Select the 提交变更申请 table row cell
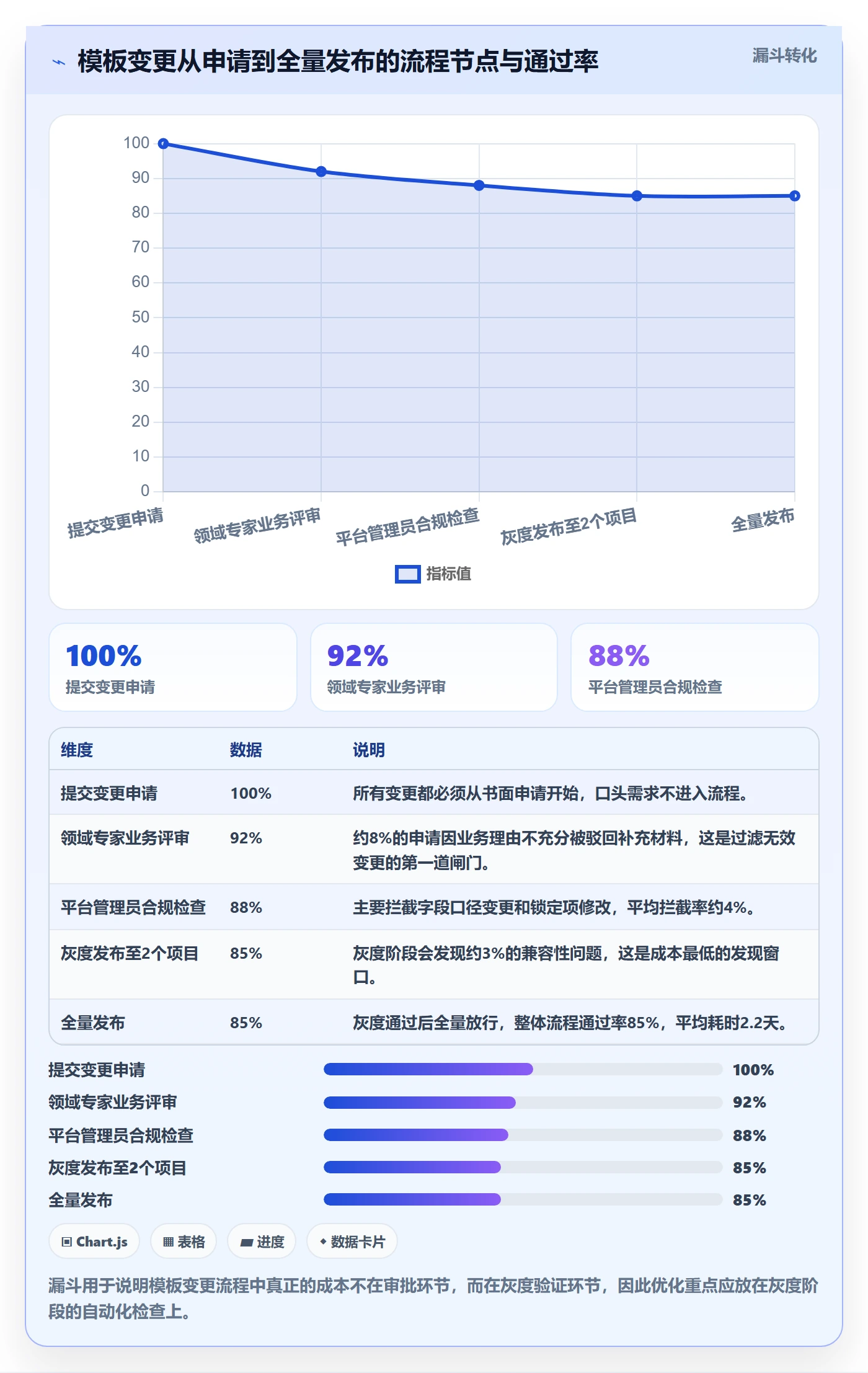The height and width of the screenshot is (1373, 868). 109,793
